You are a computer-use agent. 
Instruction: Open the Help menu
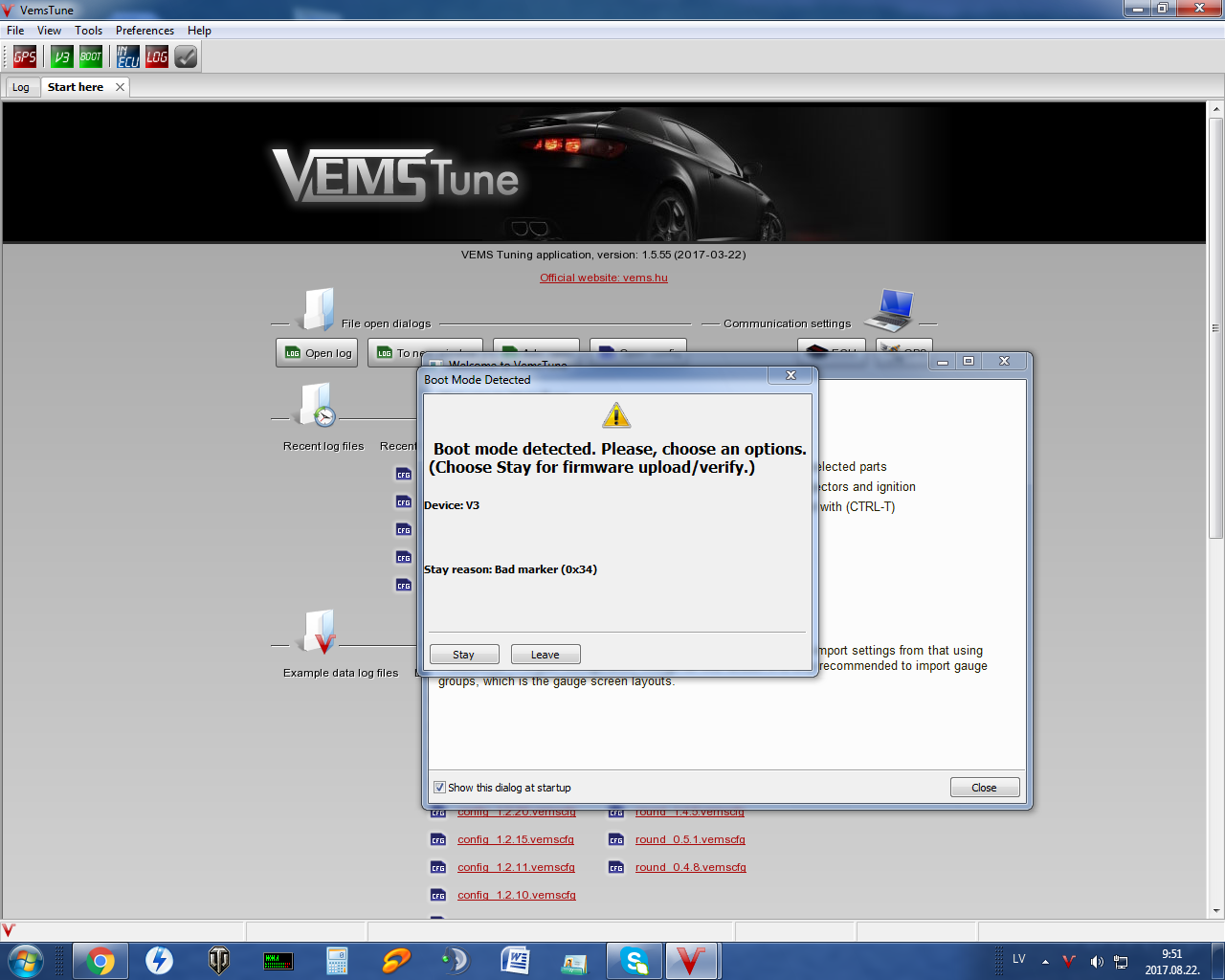[199, 31]
